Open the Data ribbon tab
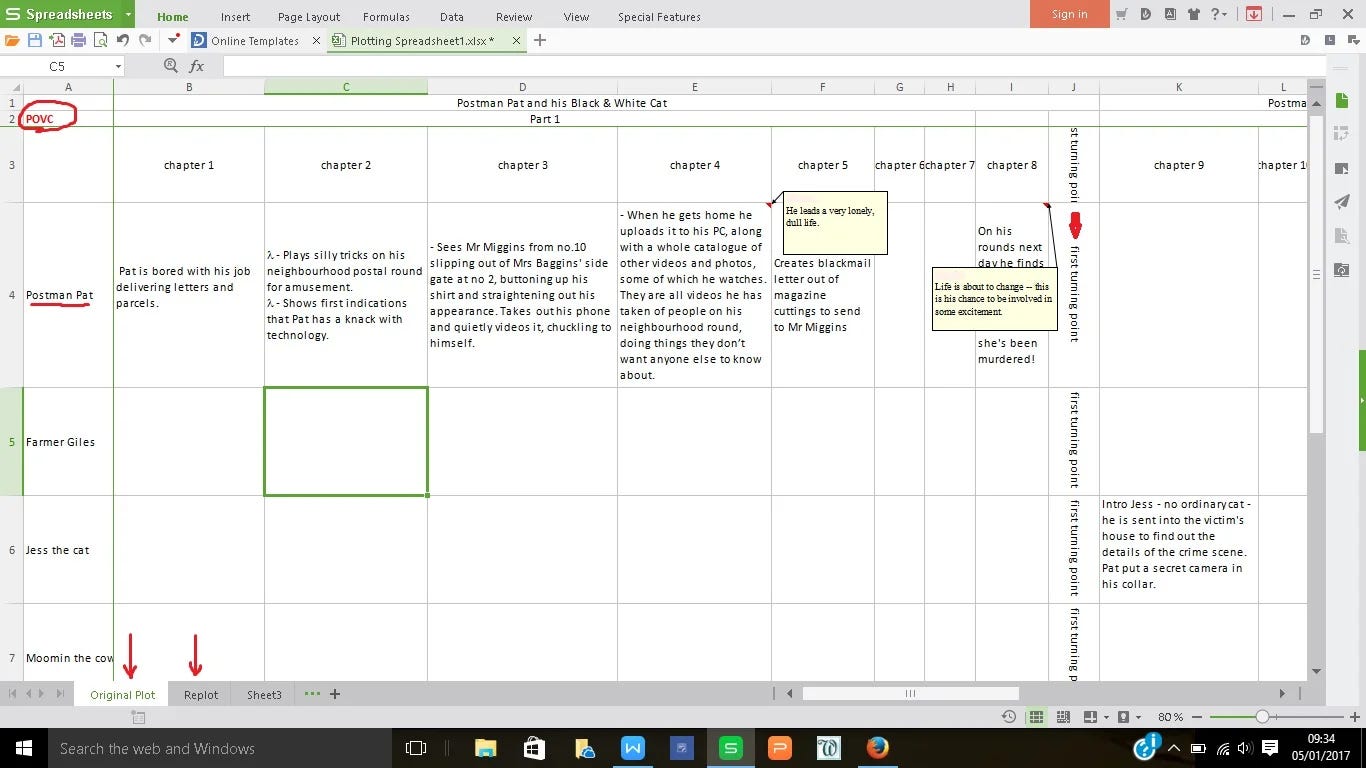 coord(452,16)
